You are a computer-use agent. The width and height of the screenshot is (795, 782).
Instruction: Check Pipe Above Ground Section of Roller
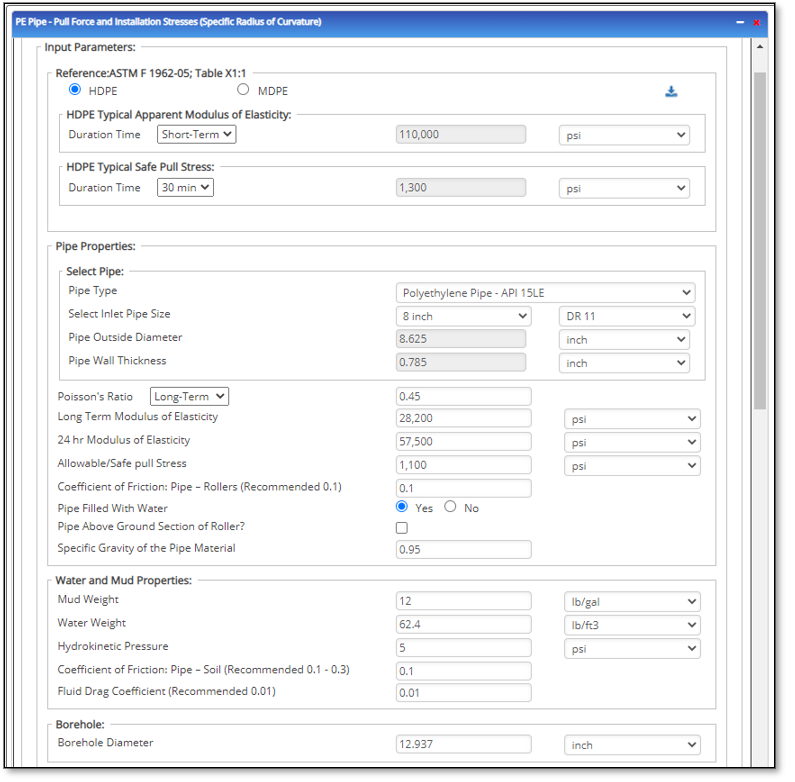402,528
